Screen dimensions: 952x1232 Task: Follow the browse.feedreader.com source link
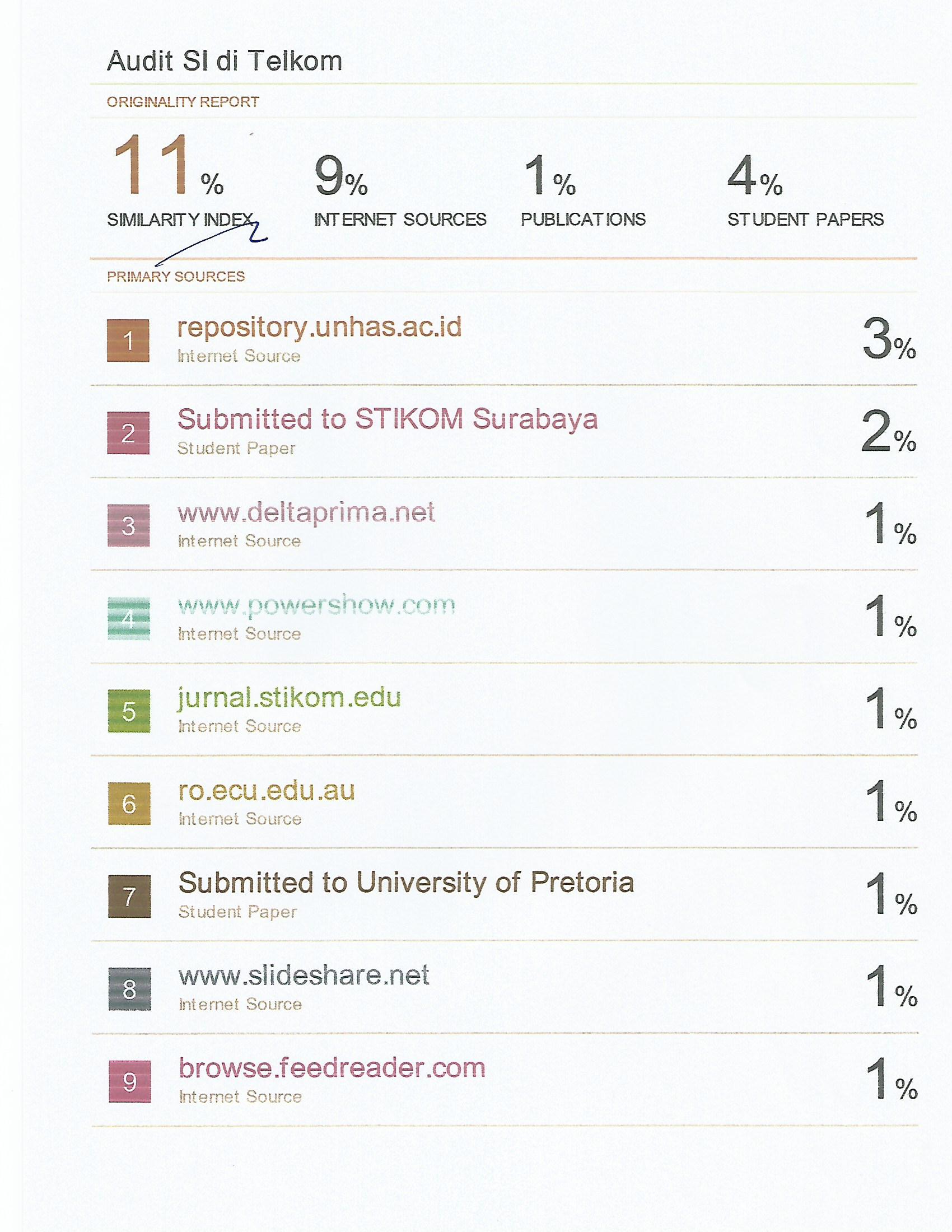pyautogui.click(x=332, y=1068)
